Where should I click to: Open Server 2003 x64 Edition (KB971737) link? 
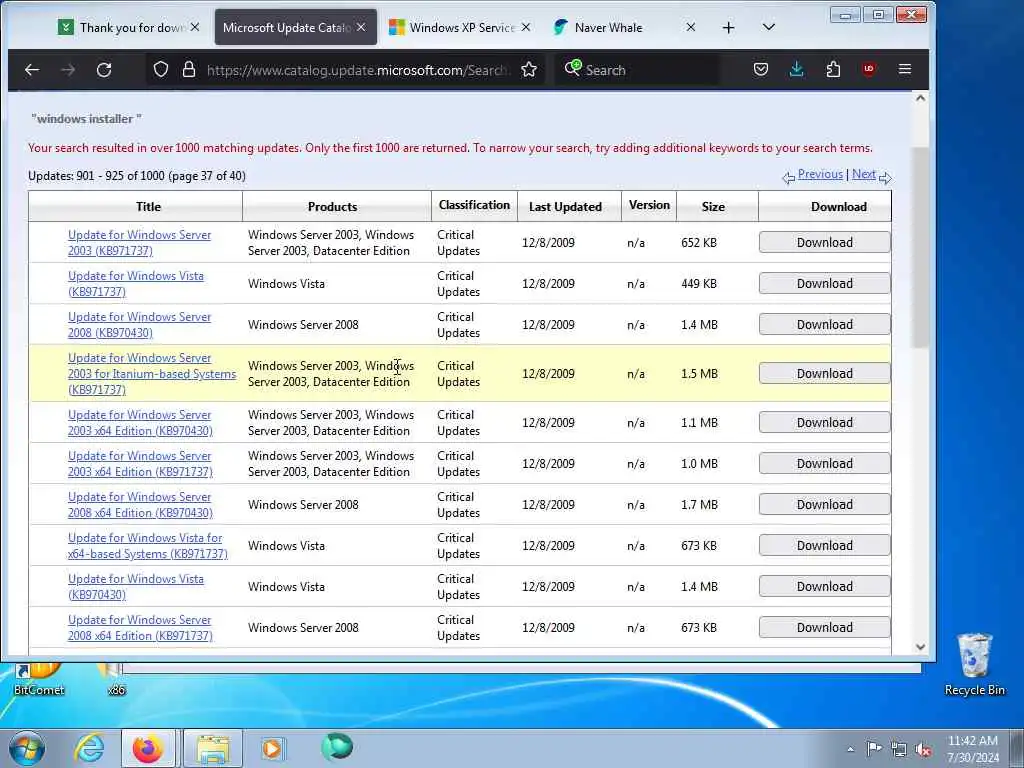pyautogui.click(x=140, y=464)
